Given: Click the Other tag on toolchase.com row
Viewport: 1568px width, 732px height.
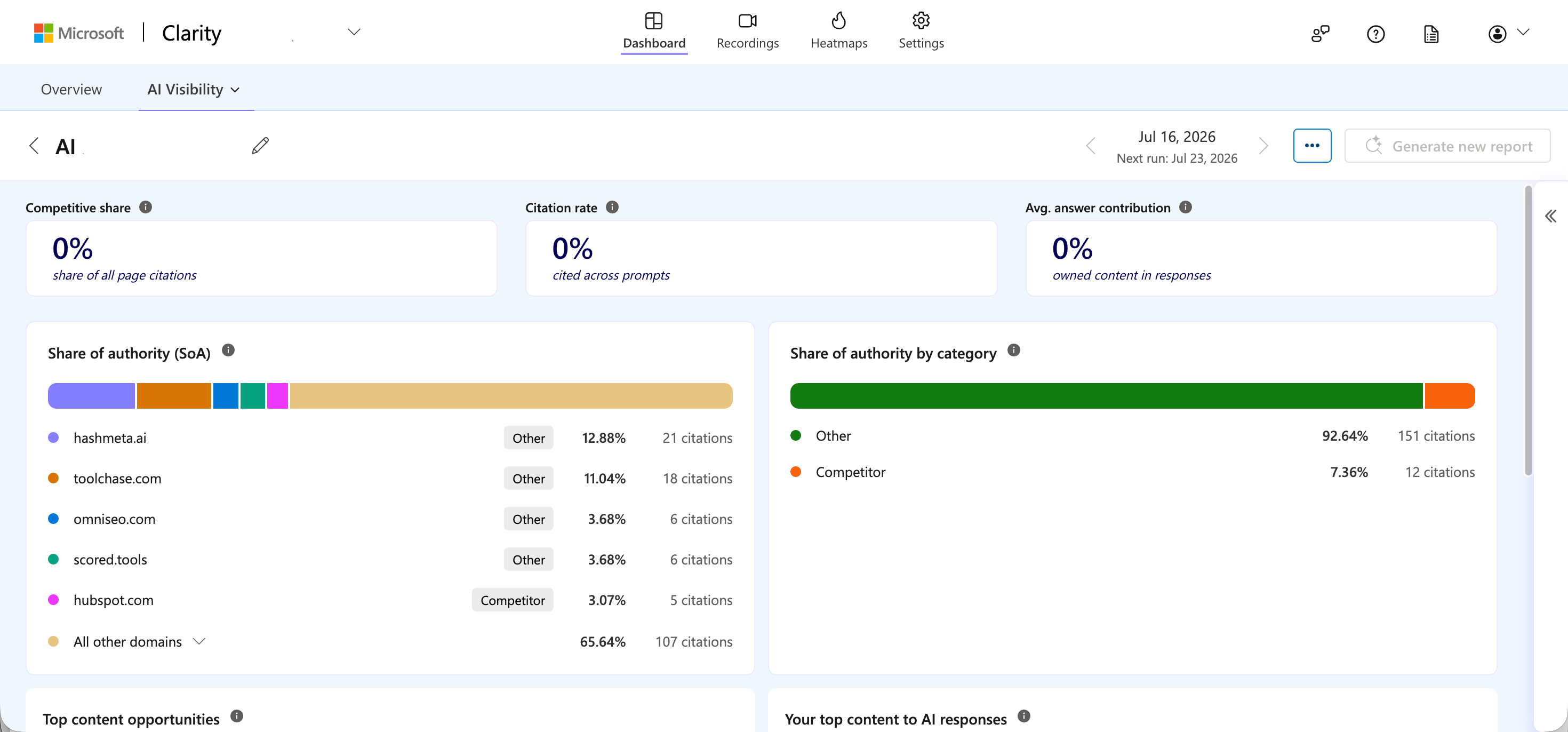Looking at the screenshot, I should coord(529,479).
